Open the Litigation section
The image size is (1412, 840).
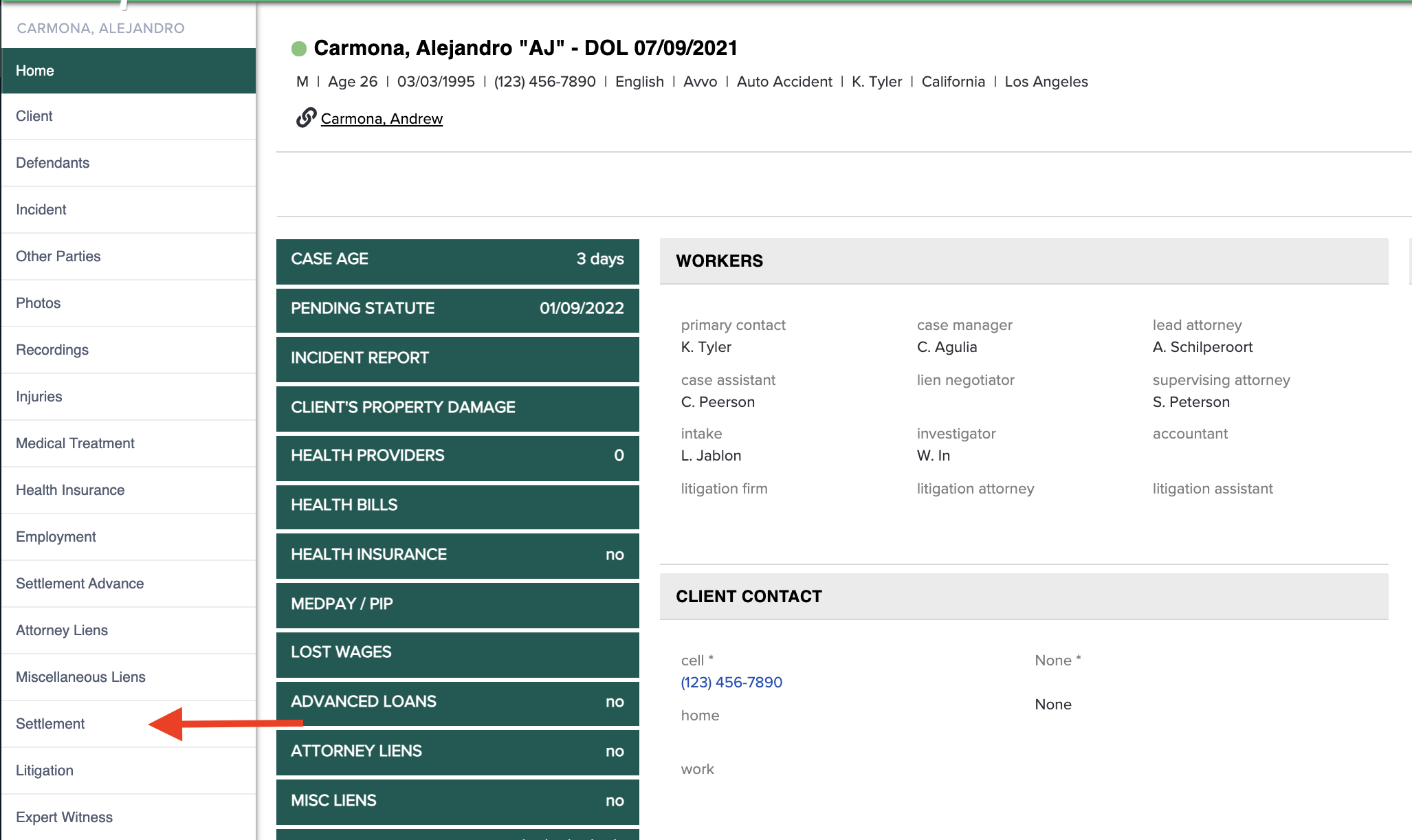coord(44,770)
